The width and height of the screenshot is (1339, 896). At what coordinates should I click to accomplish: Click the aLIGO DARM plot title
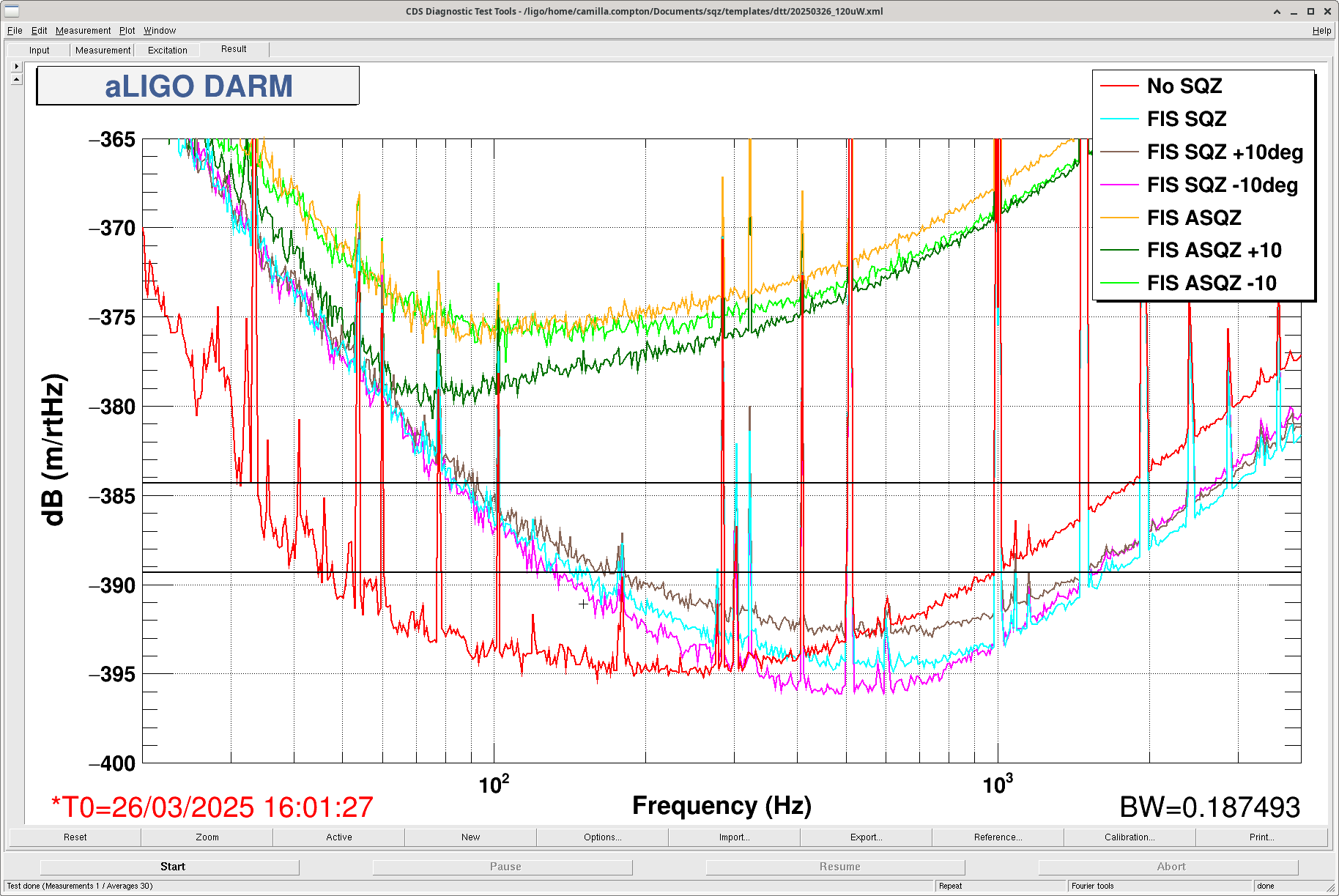(198, 86)
